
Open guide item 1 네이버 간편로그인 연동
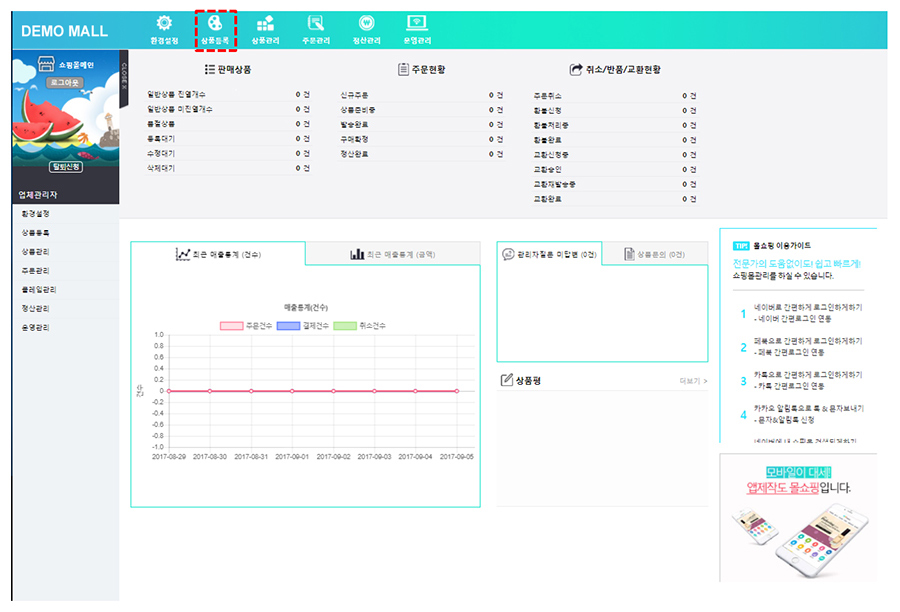click(x=802, y=313)
